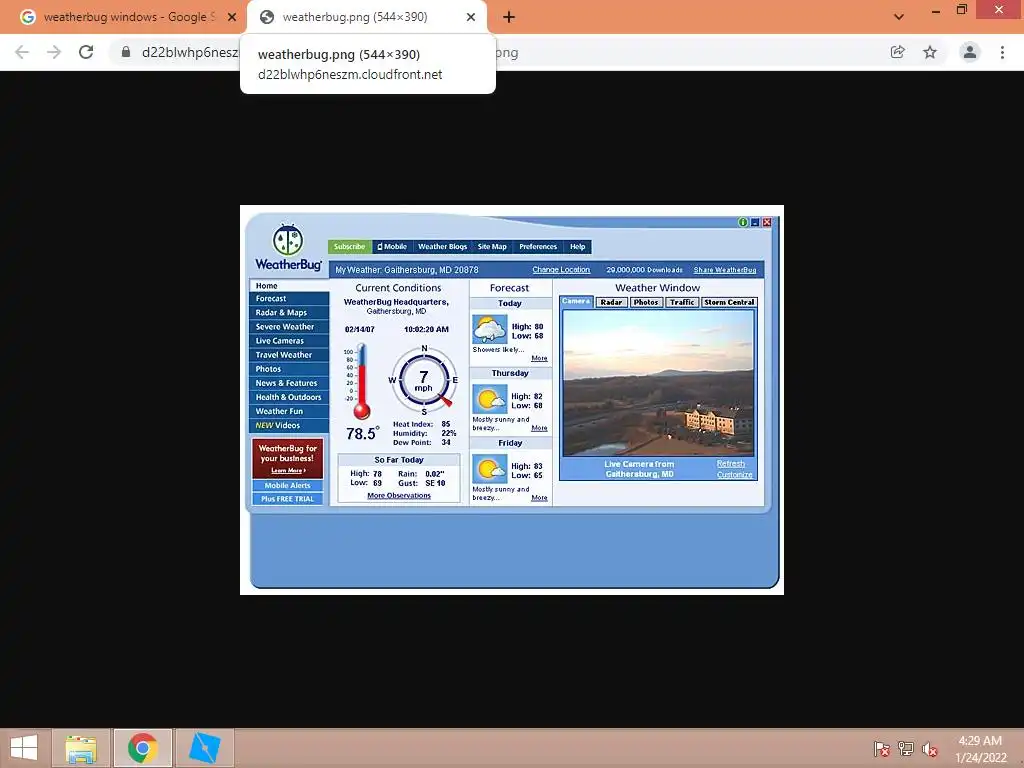Click the Refresh camera link
The width and height of the screenshot is (1024, 768).
(730, 464)
